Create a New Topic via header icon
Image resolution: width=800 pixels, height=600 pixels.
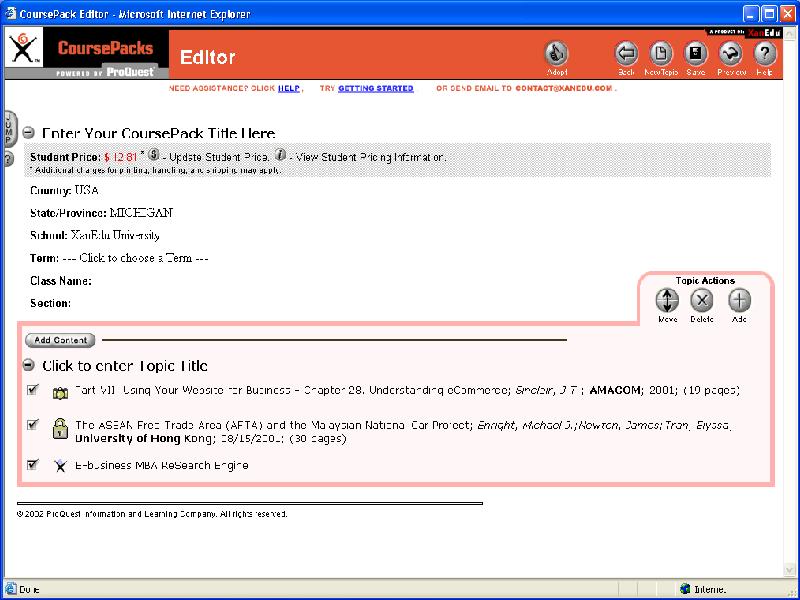click(660, 54)
